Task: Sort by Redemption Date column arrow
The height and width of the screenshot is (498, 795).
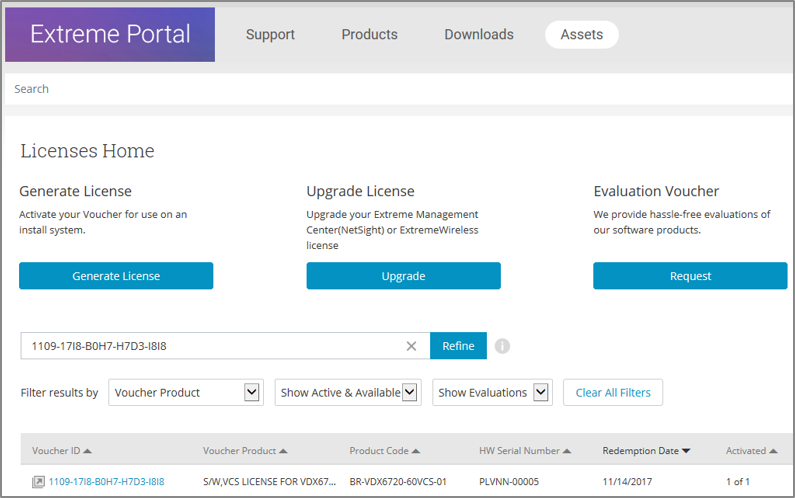Action: click(687, 451)
